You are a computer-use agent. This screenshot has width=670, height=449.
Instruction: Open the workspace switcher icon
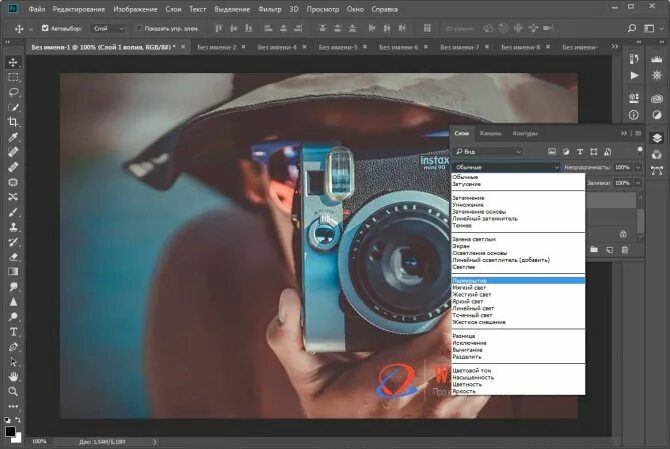(649, 28)
